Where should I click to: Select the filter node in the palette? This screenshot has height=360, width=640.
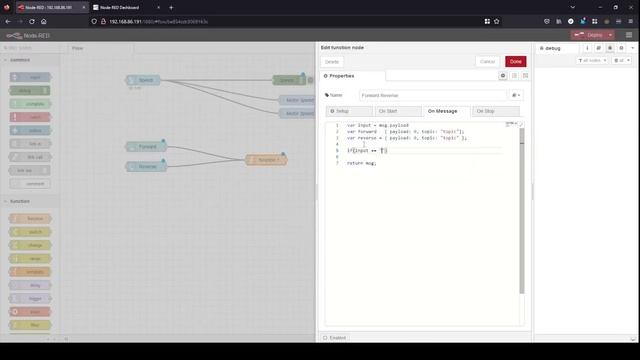click(x=30, y=325)
